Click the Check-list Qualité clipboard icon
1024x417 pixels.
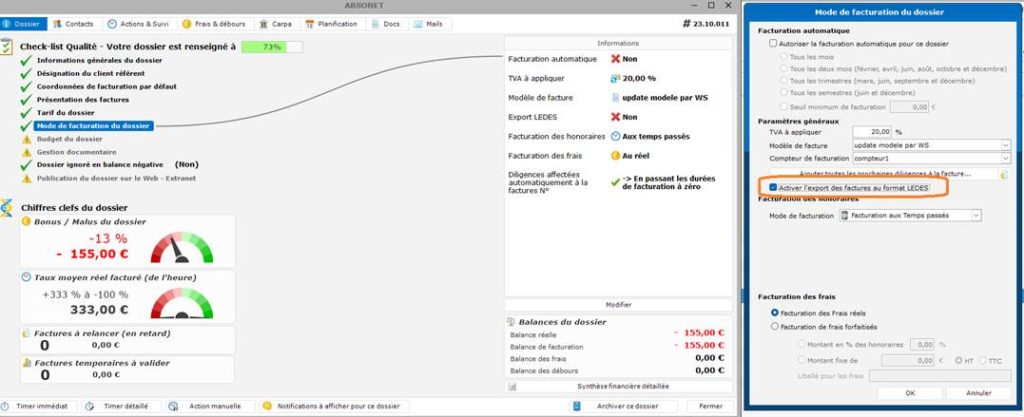[x=8, y=46]
